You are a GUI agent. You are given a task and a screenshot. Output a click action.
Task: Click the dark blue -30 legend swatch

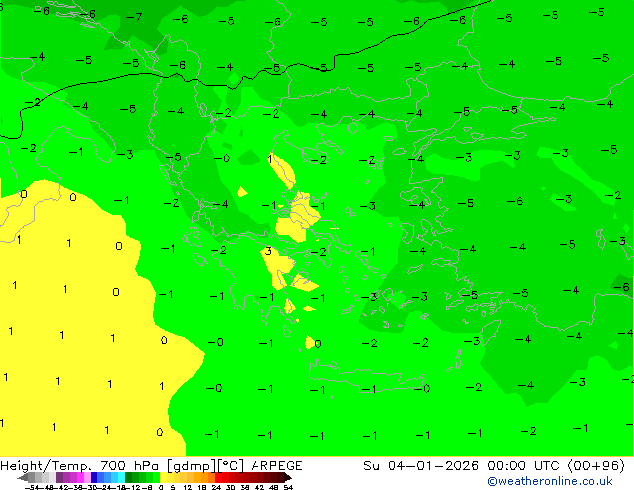point(94,477)
